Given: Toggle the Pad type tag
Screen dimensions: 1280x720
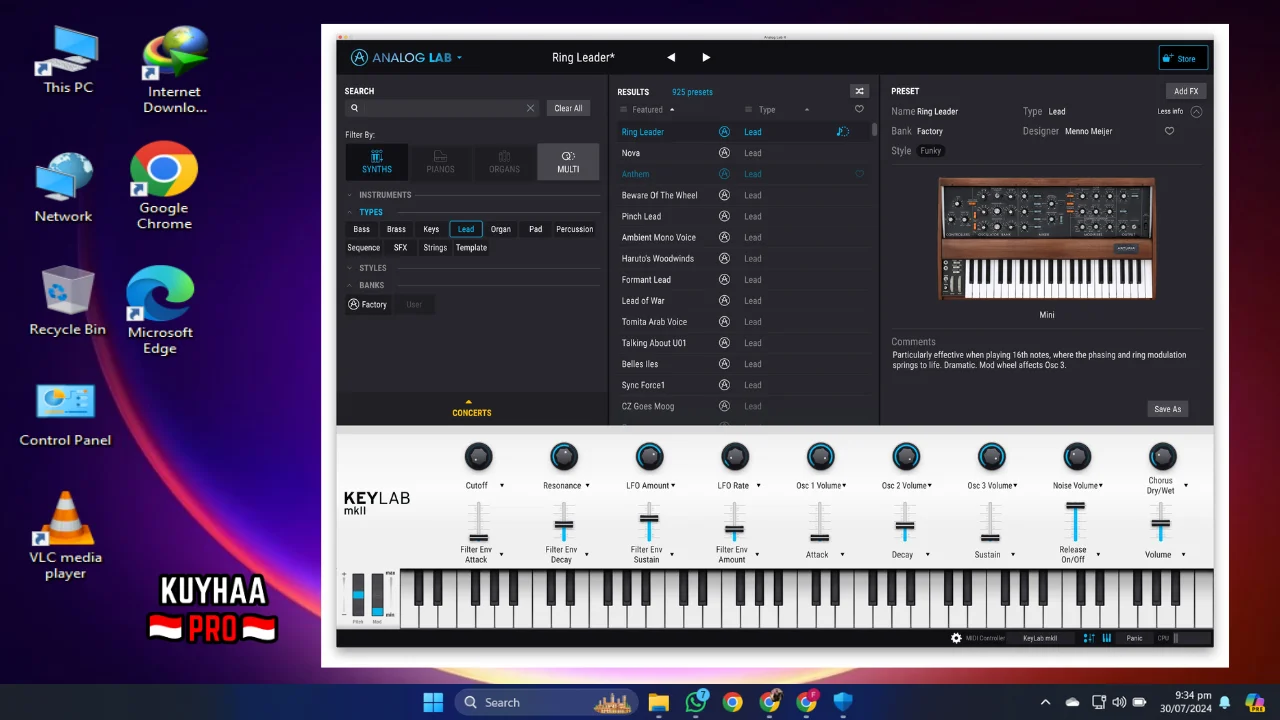Looking at the screenshot, I should 536,229.
